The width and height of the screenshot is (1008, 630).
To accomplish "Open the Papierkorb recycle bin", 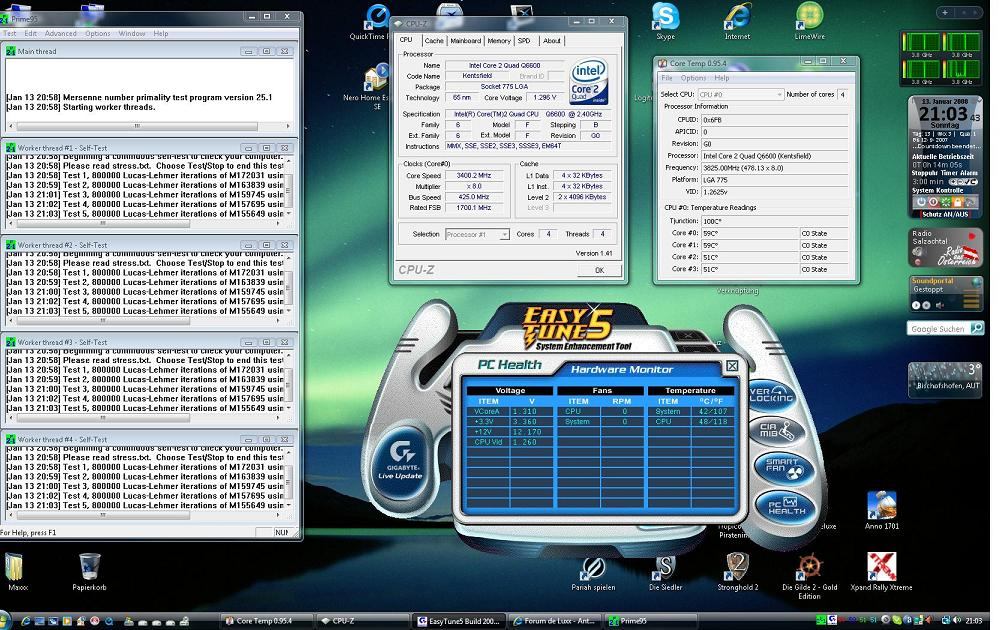I will (x=89, y=572).
